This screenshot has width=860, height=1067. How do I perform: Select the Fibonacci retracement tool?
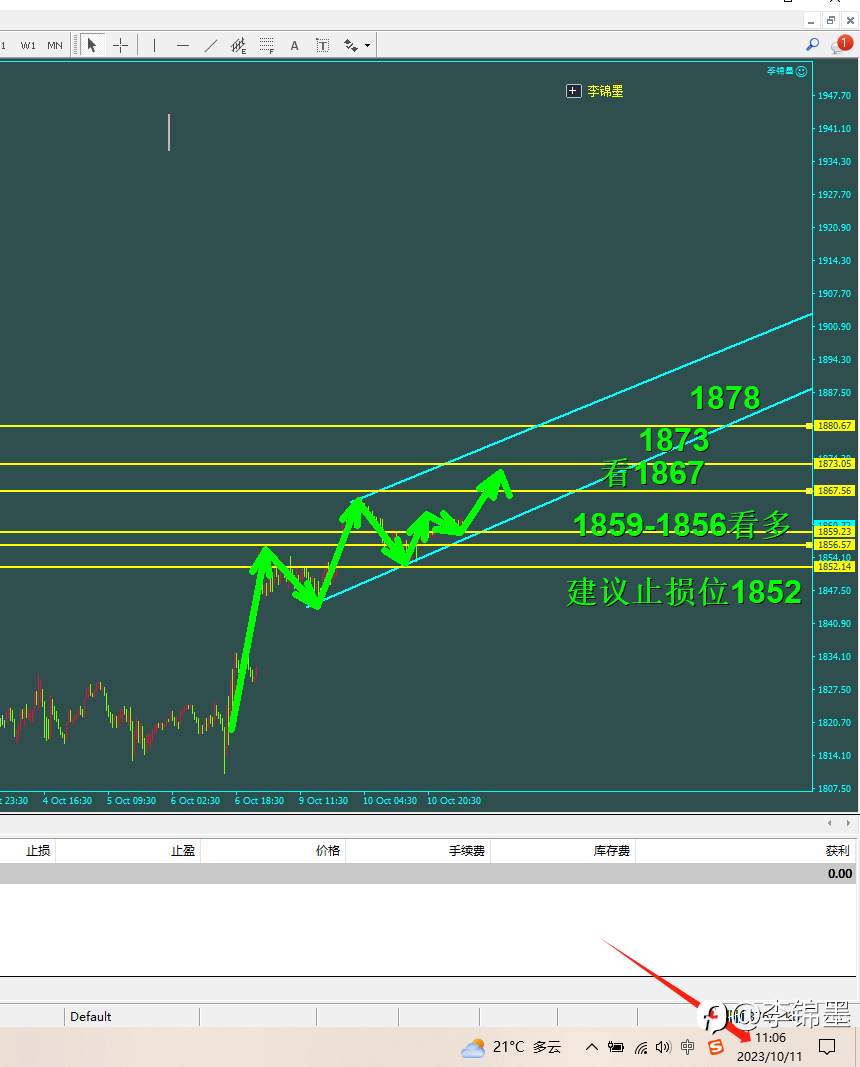tap(267, 46)
